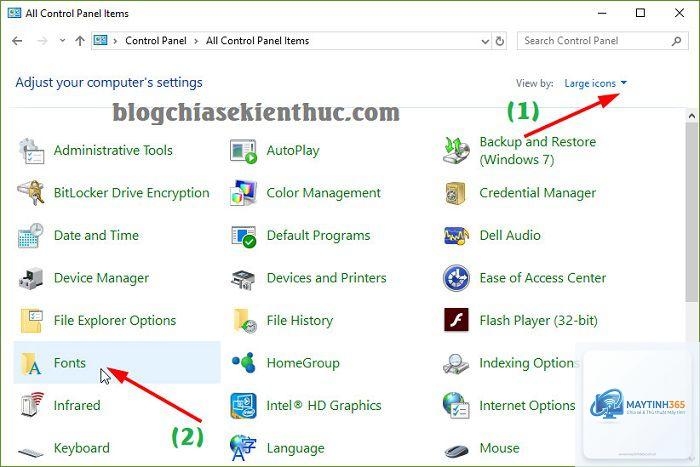Open the Indexing Options icon
The height and width of the screenshot is (467, 700).
[456, 364]
